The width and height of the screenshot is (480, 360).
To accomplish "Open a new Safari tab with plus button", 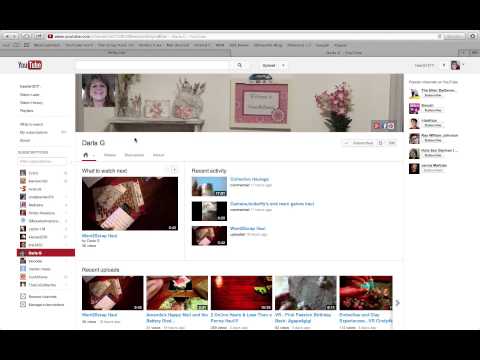I will (x=464, y=52).
